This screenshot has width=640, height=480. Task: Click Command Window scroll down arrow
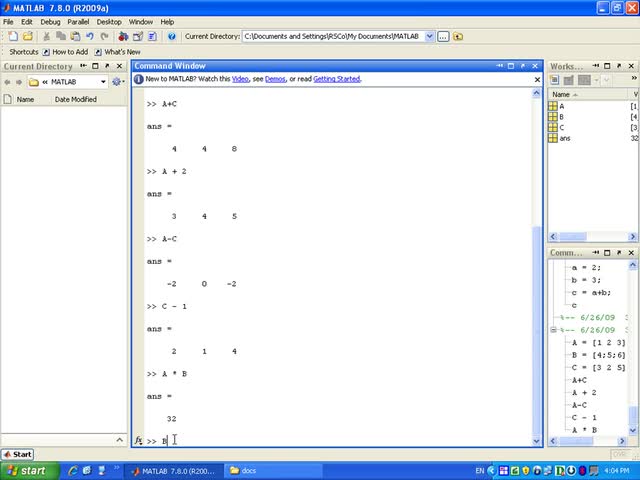[x=536, y=441]
